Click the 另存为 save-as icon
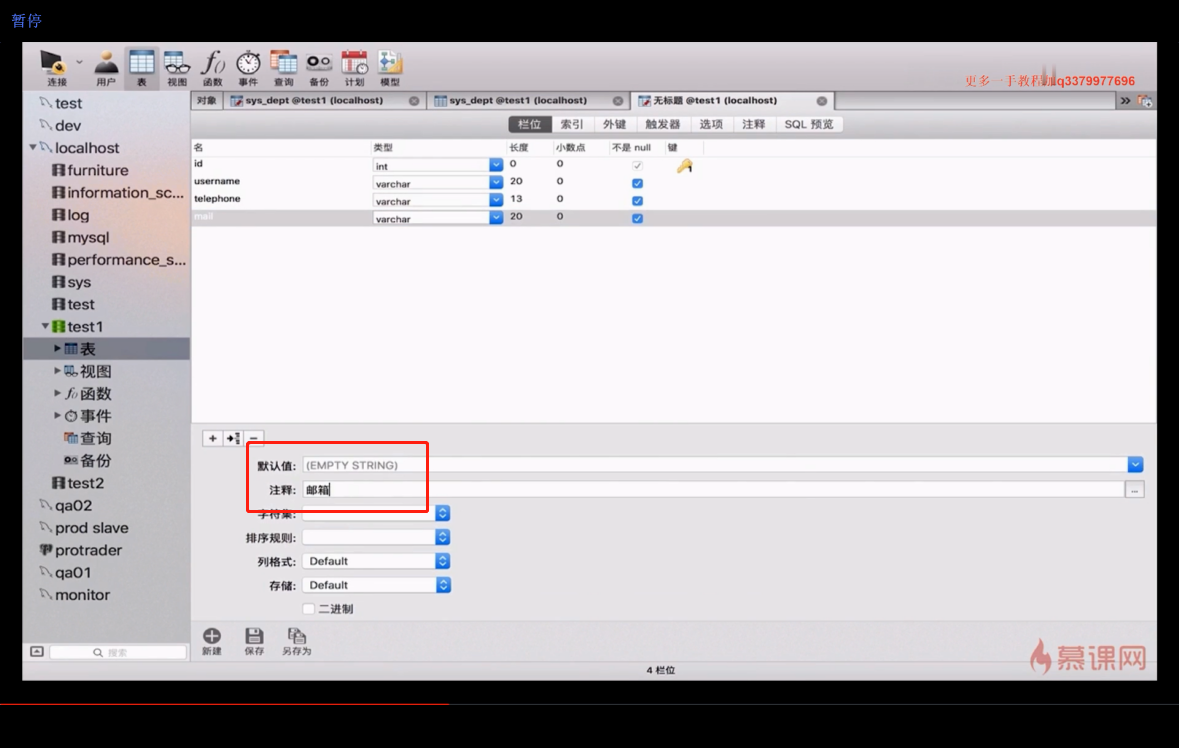Image resolution: width=1179 pixels, height=748 pixels. coord(296,641)
